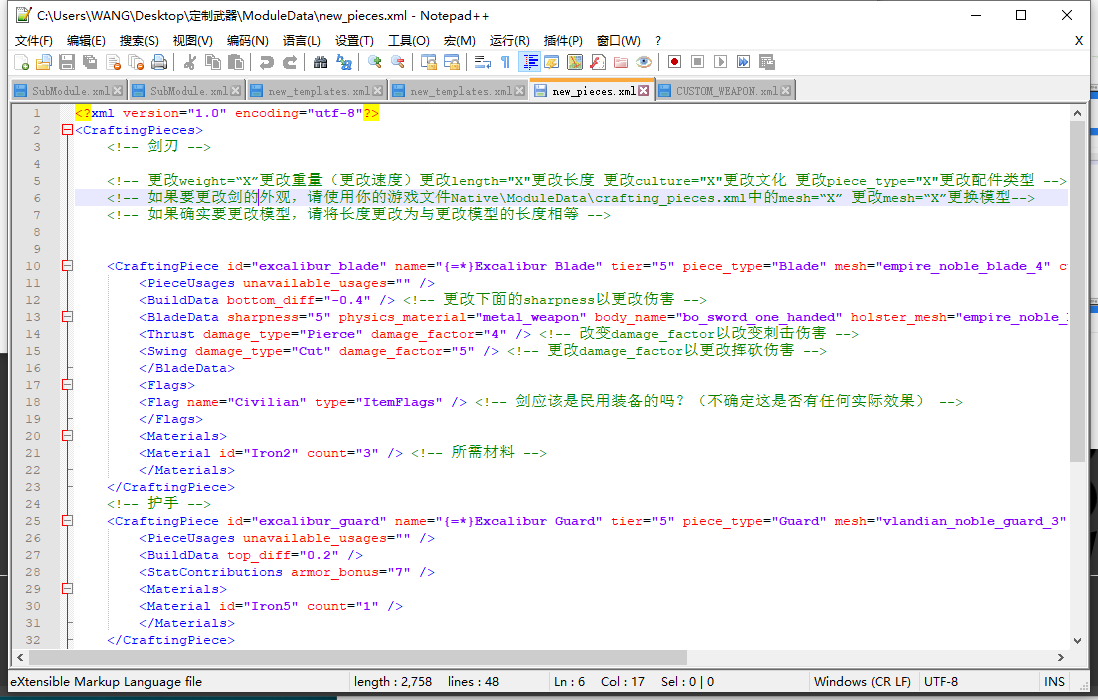Click the INS mode indicator in status bar
Image resolution: width=1098 pixels, height=700 pixels.
tap(1054, 682)
